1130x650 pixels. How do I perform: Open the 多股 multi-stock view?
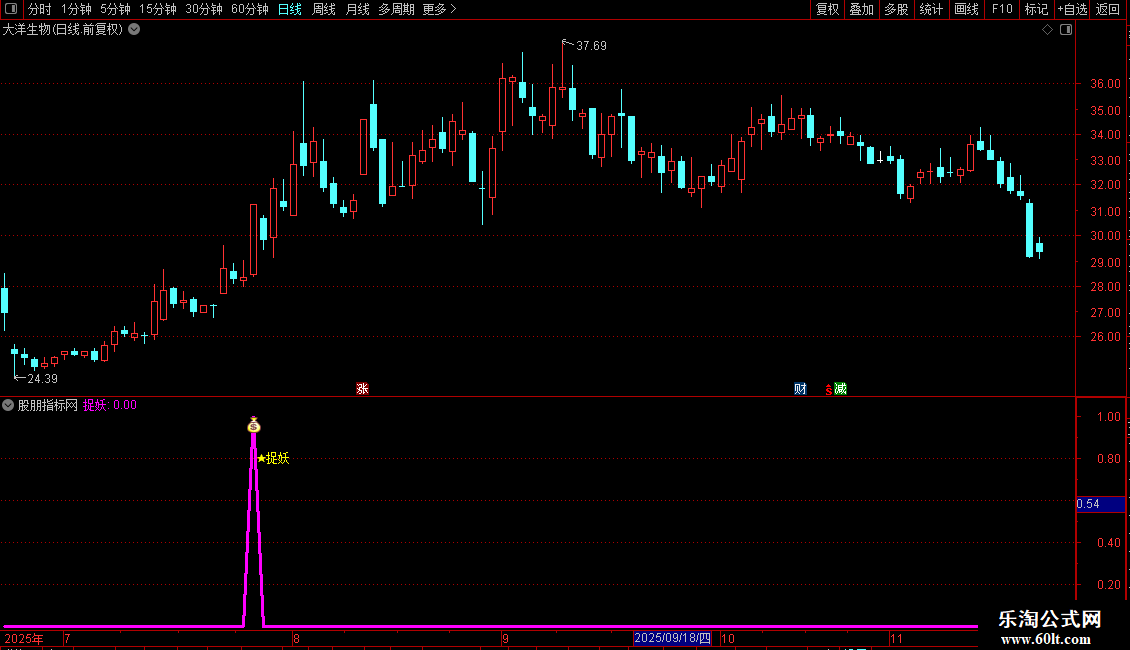point(896,9)
